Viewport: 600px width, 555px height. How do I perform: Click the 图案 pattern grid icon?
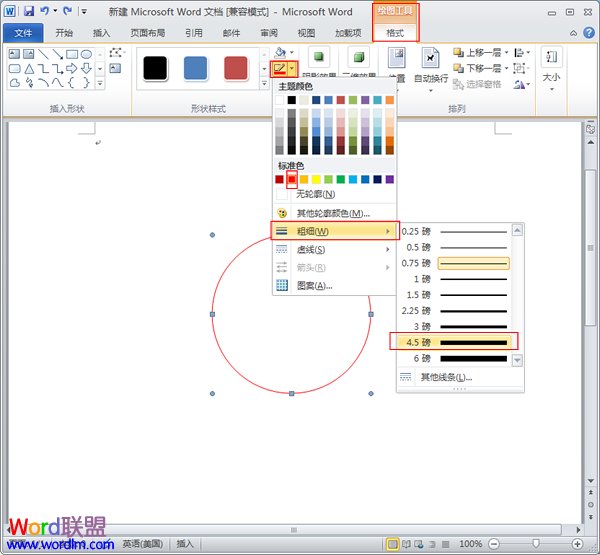(282, 285)
